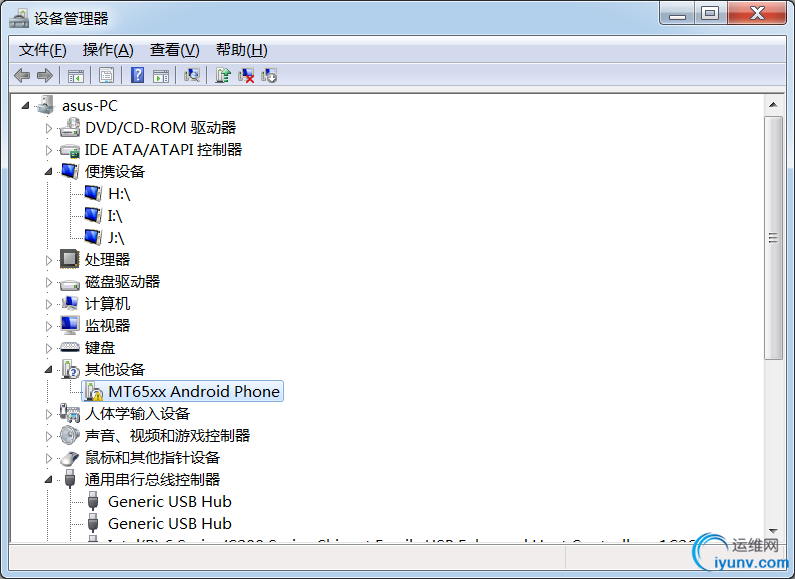The width and height of the screenshot is (795, 579).
Task: Select the second Generic USB Hub label
Action: click(x=170, y=523)
